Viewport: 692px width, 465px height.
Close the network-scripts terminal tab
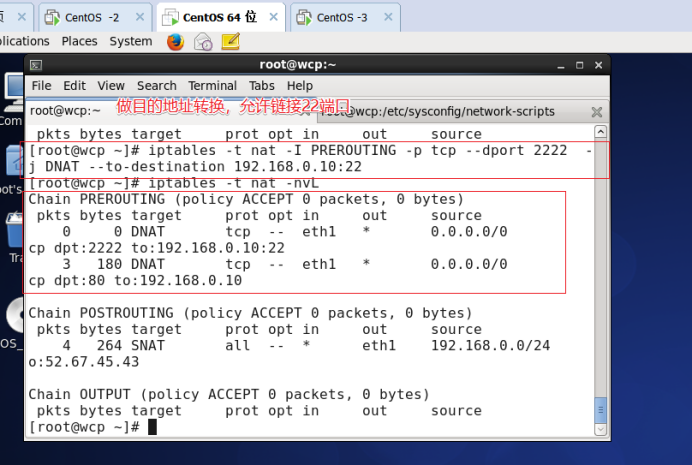(597, 112)
